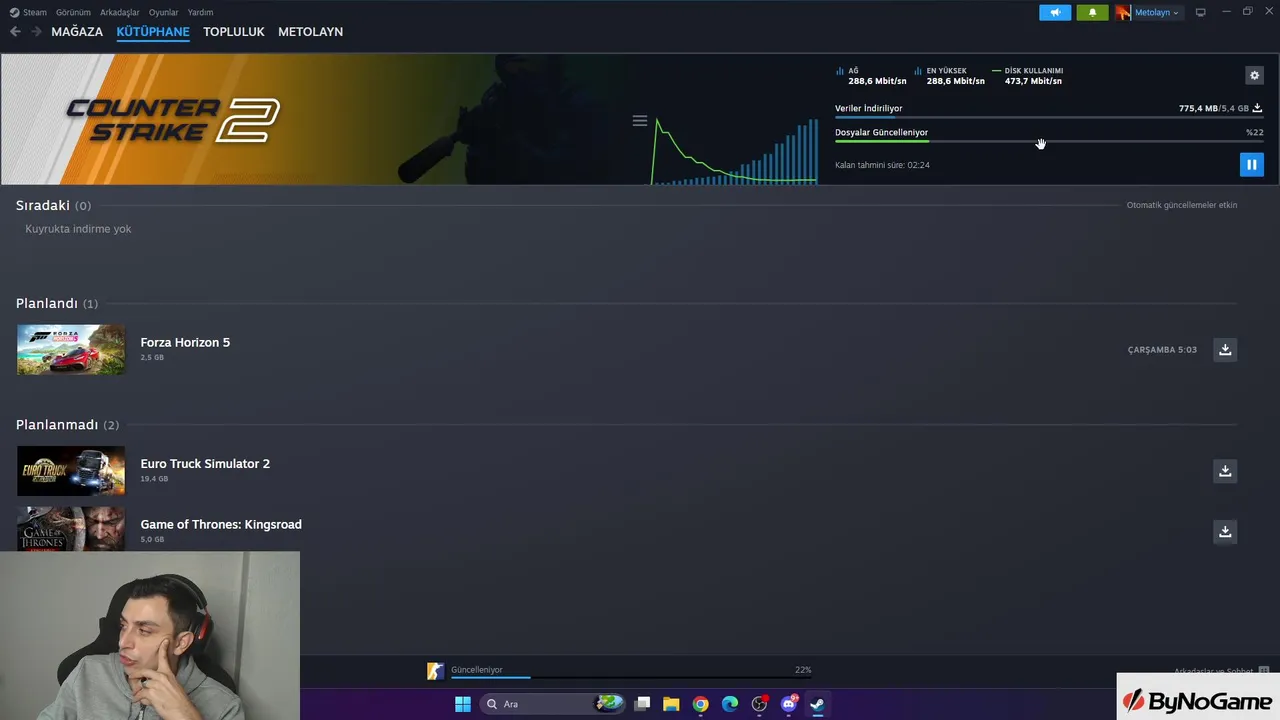Open Discord from the taskbar

coord(789,704)
